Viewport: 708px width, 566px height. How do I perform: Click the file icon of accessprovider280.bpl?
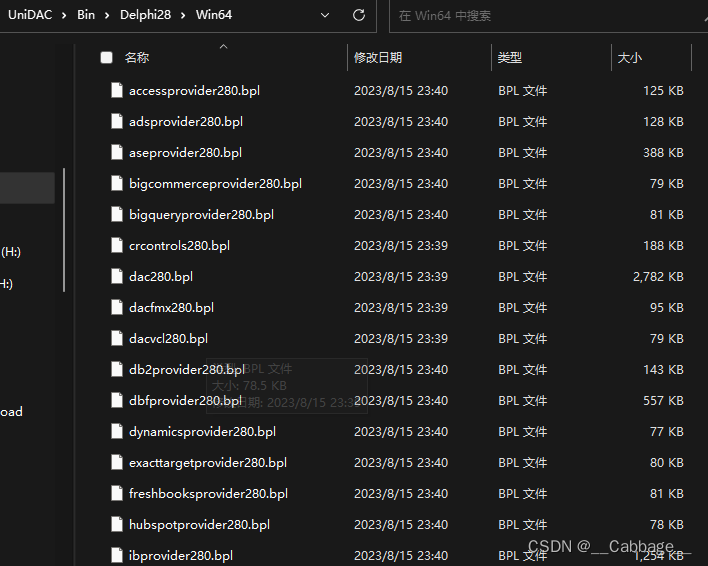coord(117,90)
